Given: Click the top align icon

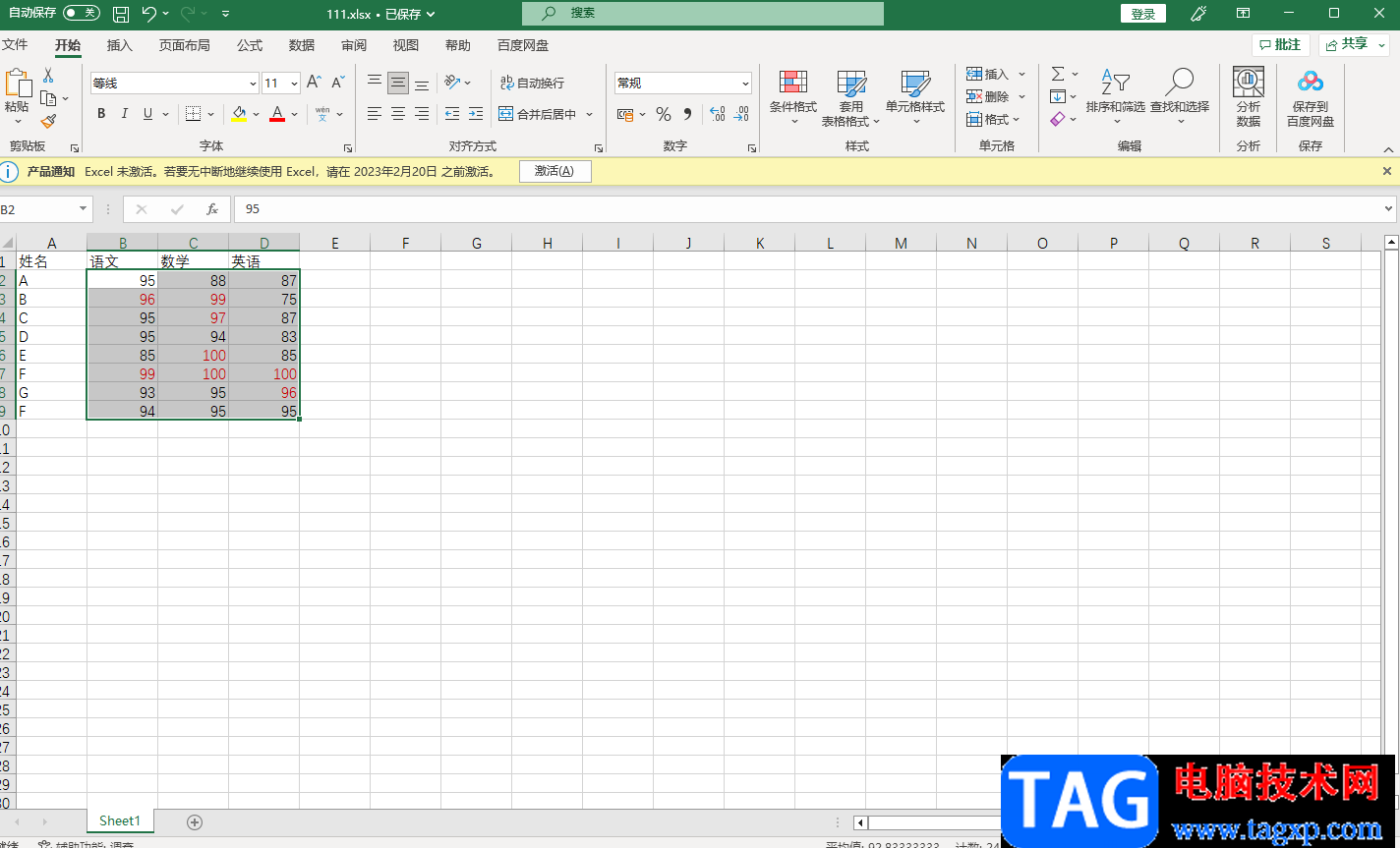Looking at the screenshot, I should coord(375,83).
